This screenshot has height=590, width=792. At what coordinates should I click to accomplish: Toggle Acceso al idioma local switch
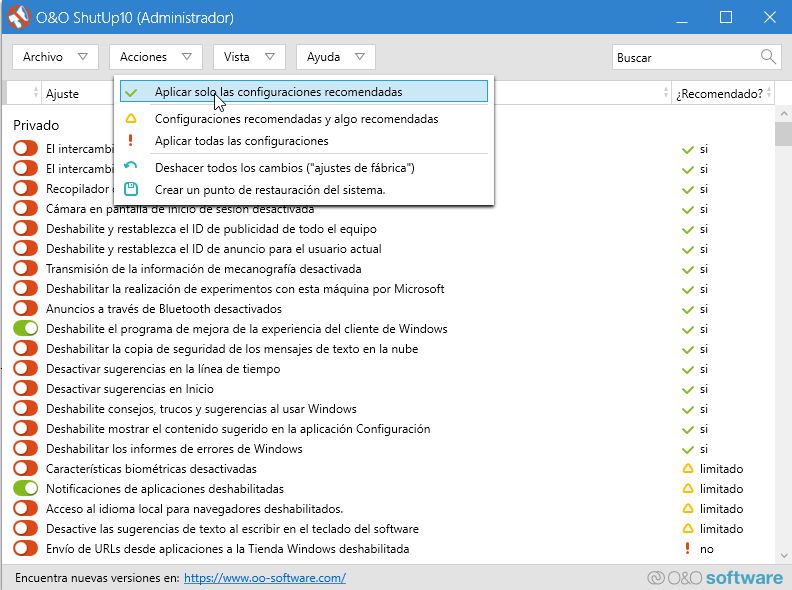pos(25,509)
